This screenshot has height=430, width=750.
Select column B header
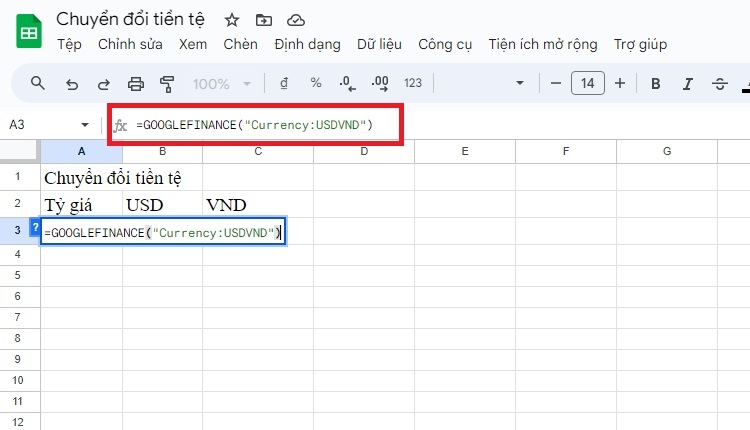(163, 152)
